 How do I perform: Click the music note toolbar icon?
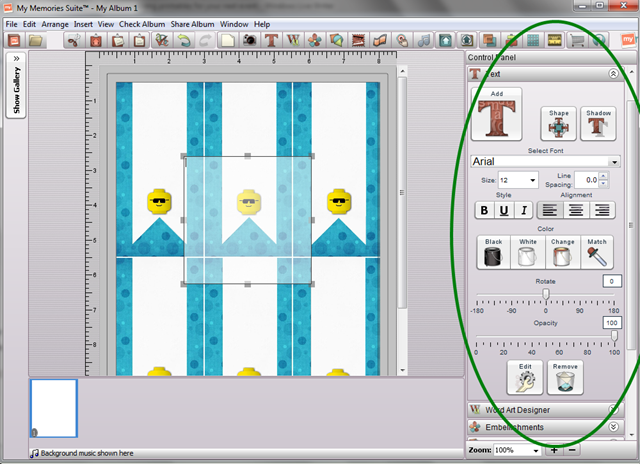pos(424,40)
